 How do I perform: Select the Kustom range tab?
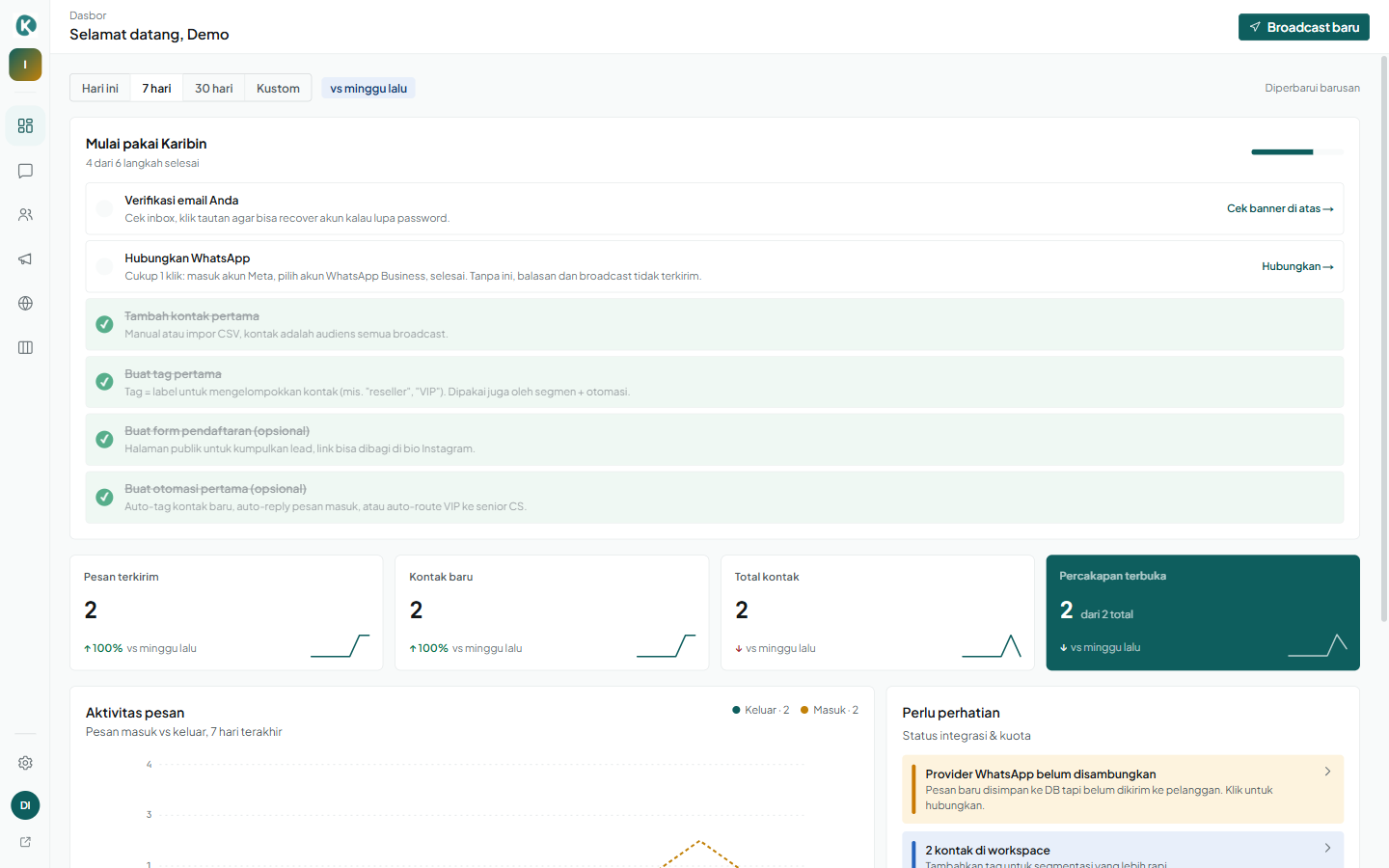pyautogui.click(x=278, y=88)
